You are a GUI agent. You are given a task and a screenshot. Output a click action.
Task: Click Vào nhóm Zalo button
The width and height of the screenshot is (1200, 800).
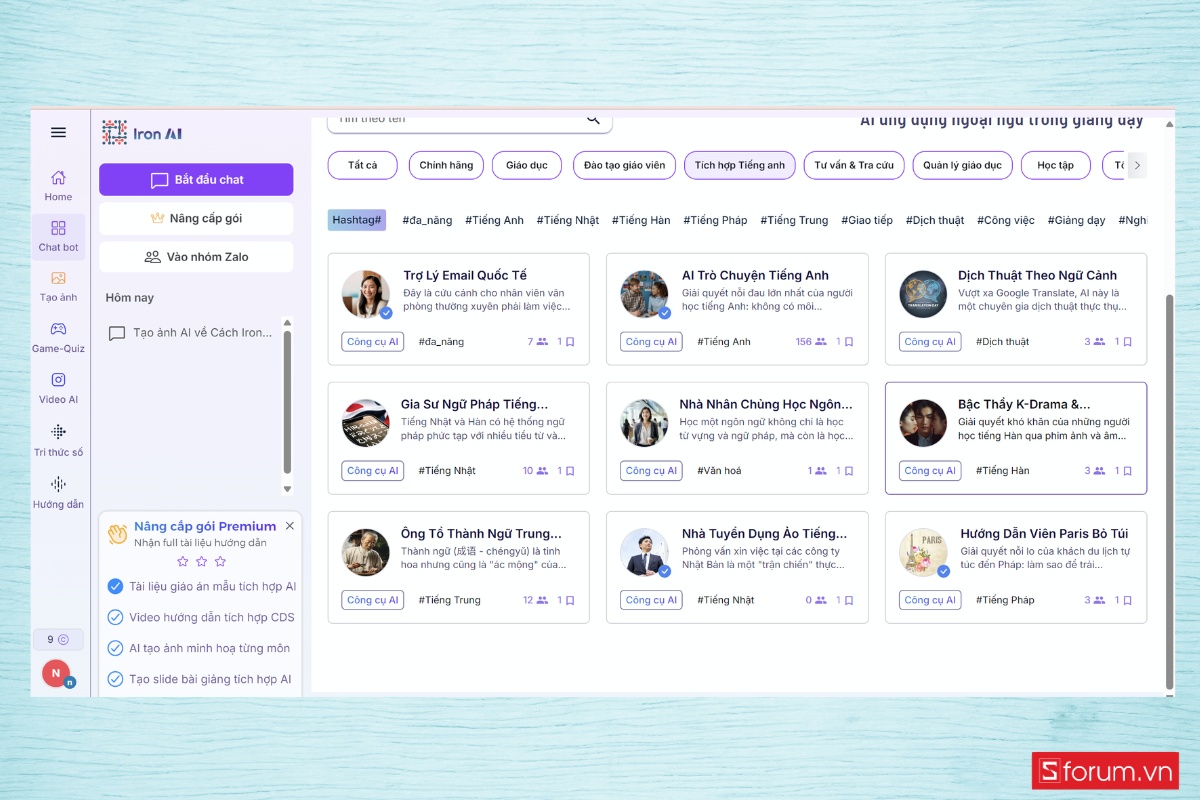click(196, 257)
